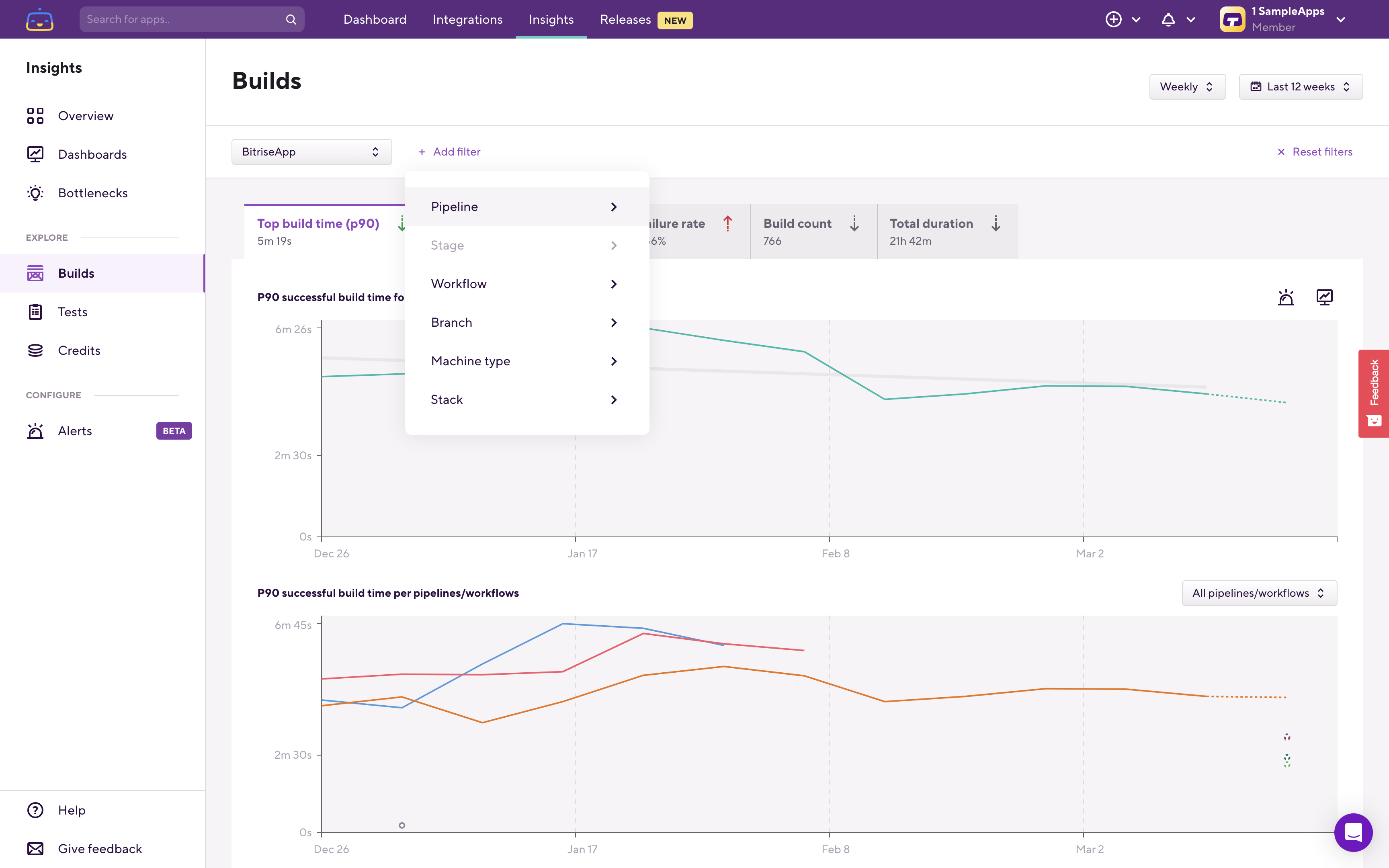
Task: Click the Bitrise robot logo icon
Action: click(x=40, y=20)
